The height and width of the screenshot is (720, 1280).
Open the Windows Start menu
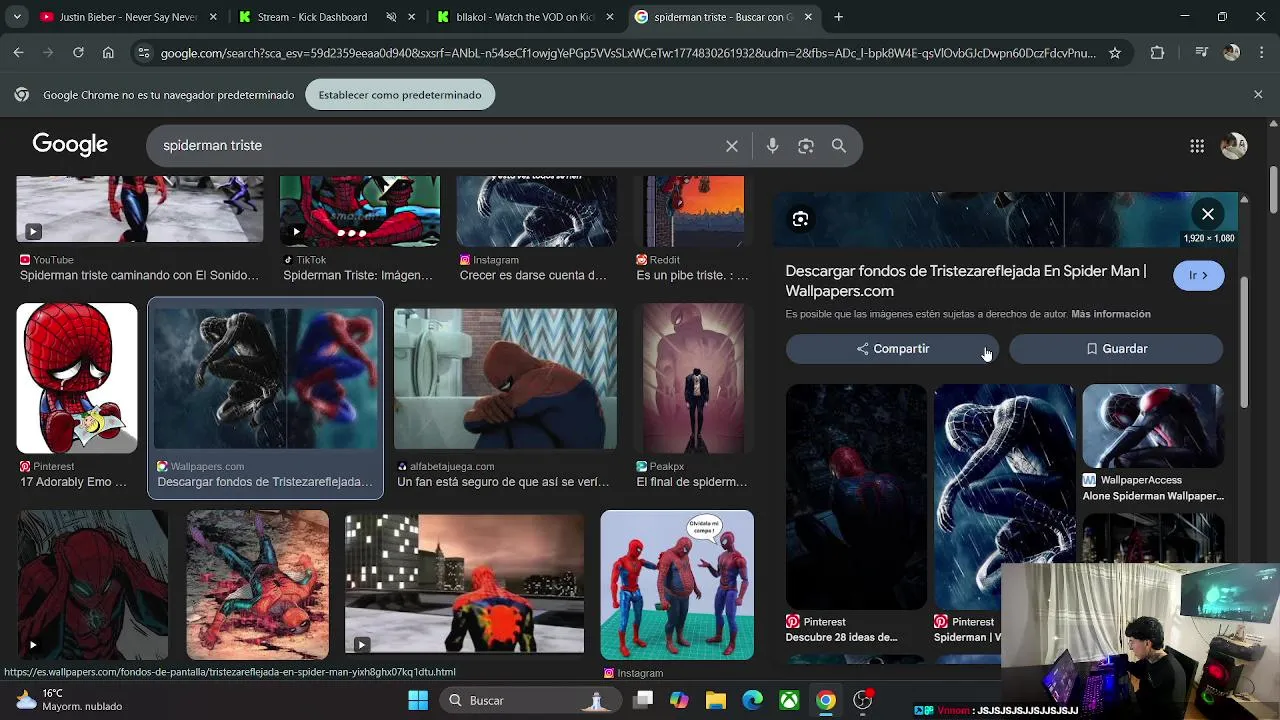coord(418,700)
